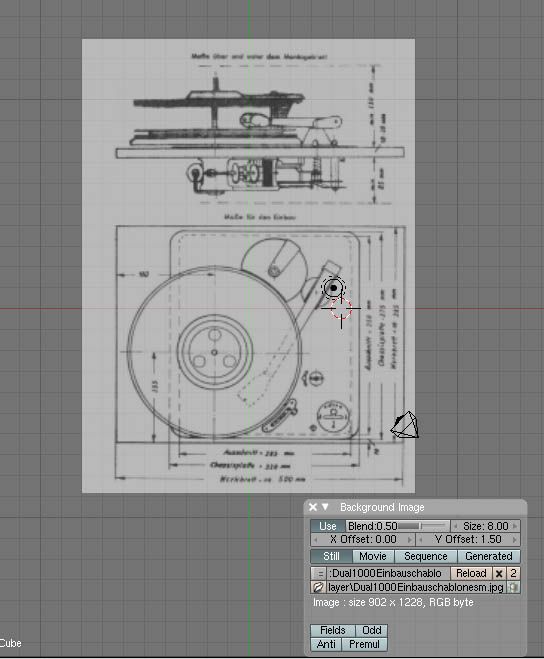Image resolution: width=544 pixels, height=659 pixels.
Task: Click the image user count 2 button
Action: pyautogui.click(x=513, y=573)
